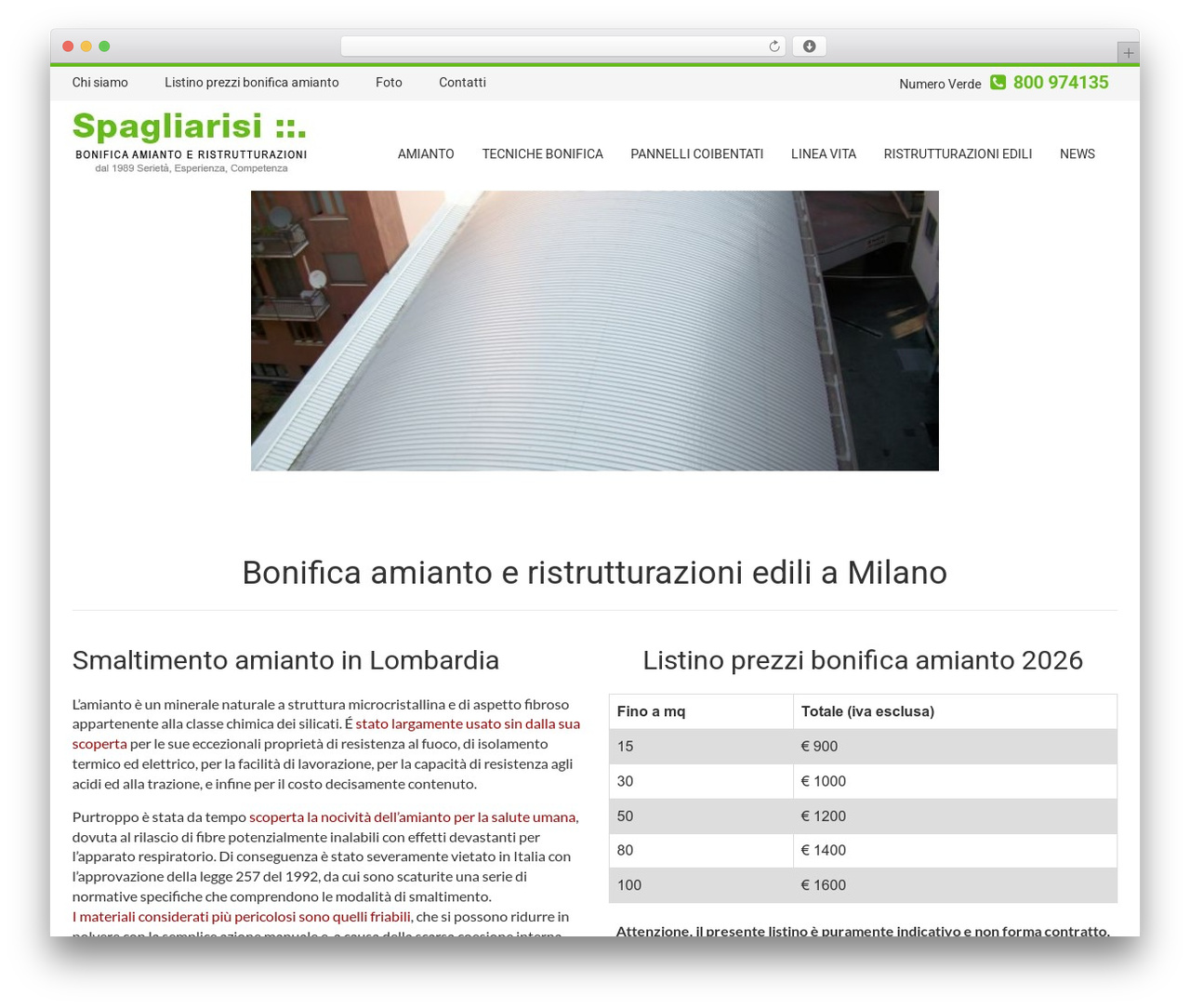The width and height of the screenshot is (1190, 1008).
Task: Select AMIANTO in main navigation
Action: click(426, 154)
